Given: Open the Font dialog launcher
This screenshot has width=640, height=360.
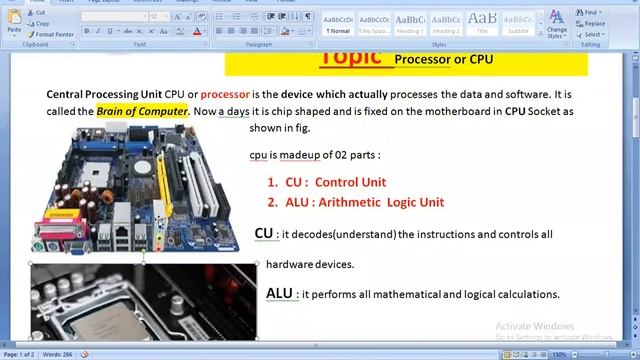Looking at the screenshot, I should coord(205,44).
